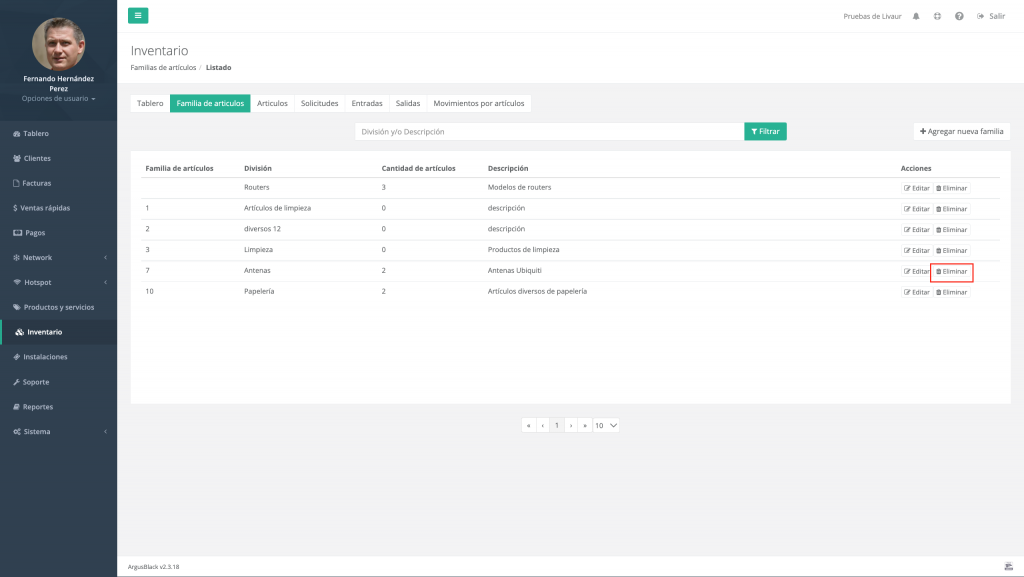Expand the Sistema sidebar menu
The height and width of the screenshot is (577, 1024).
pos(58,431)
